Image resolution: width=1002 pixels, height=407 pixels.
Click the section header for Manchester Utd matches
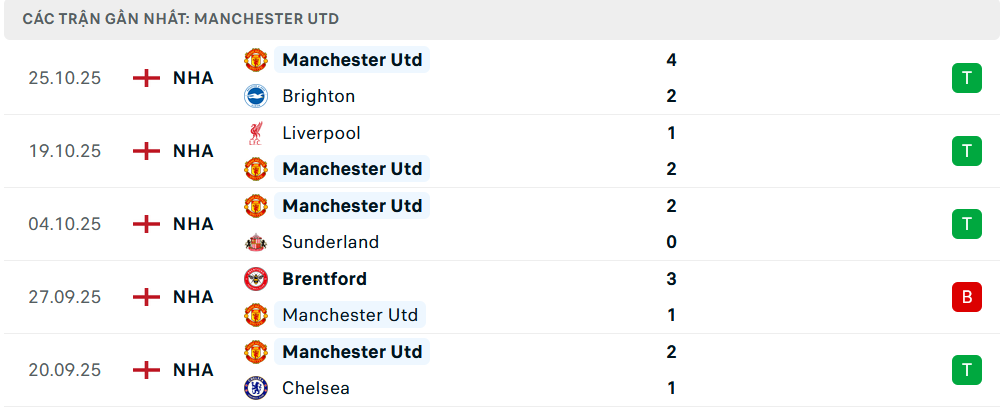180,19
